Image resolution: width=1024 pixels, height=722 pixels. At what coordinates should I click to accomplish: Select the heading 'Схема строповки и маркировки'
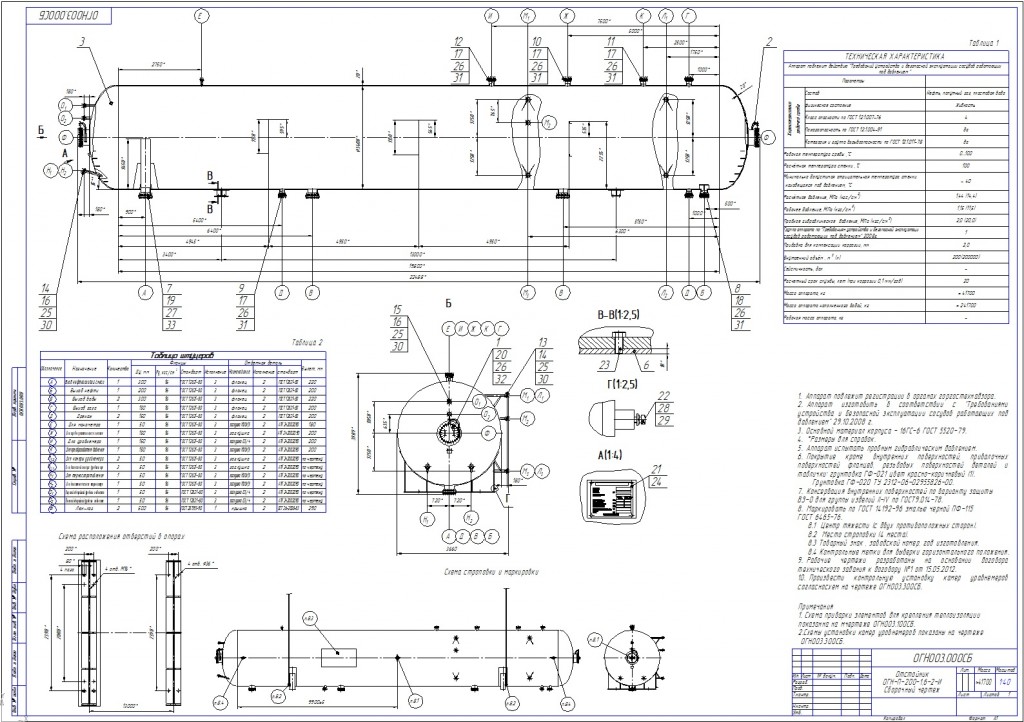coord(492,573)
